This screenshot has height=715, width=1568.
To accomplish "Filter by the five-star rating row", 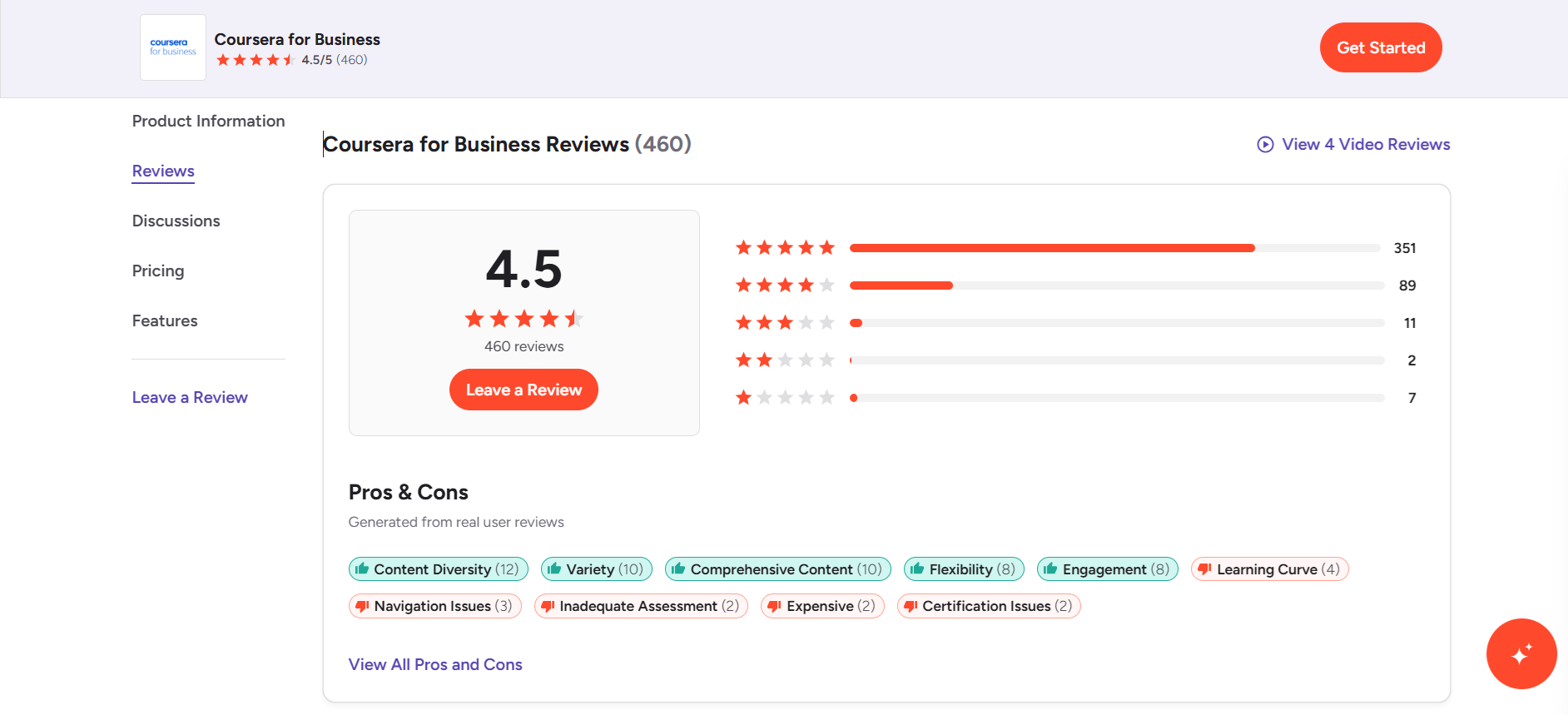I will (x=1075, y=248).
